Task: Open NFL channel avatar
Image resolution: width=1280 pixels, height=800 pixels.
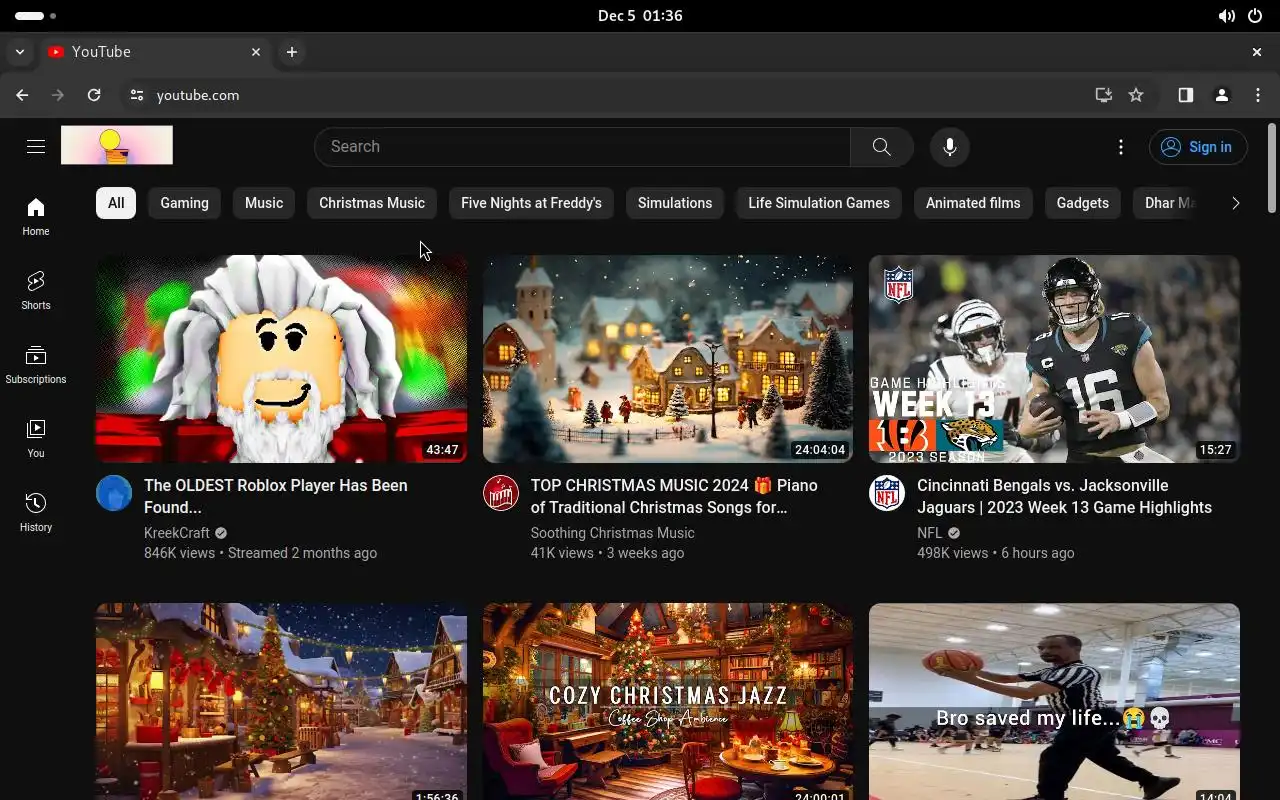Action: (887, 493)
